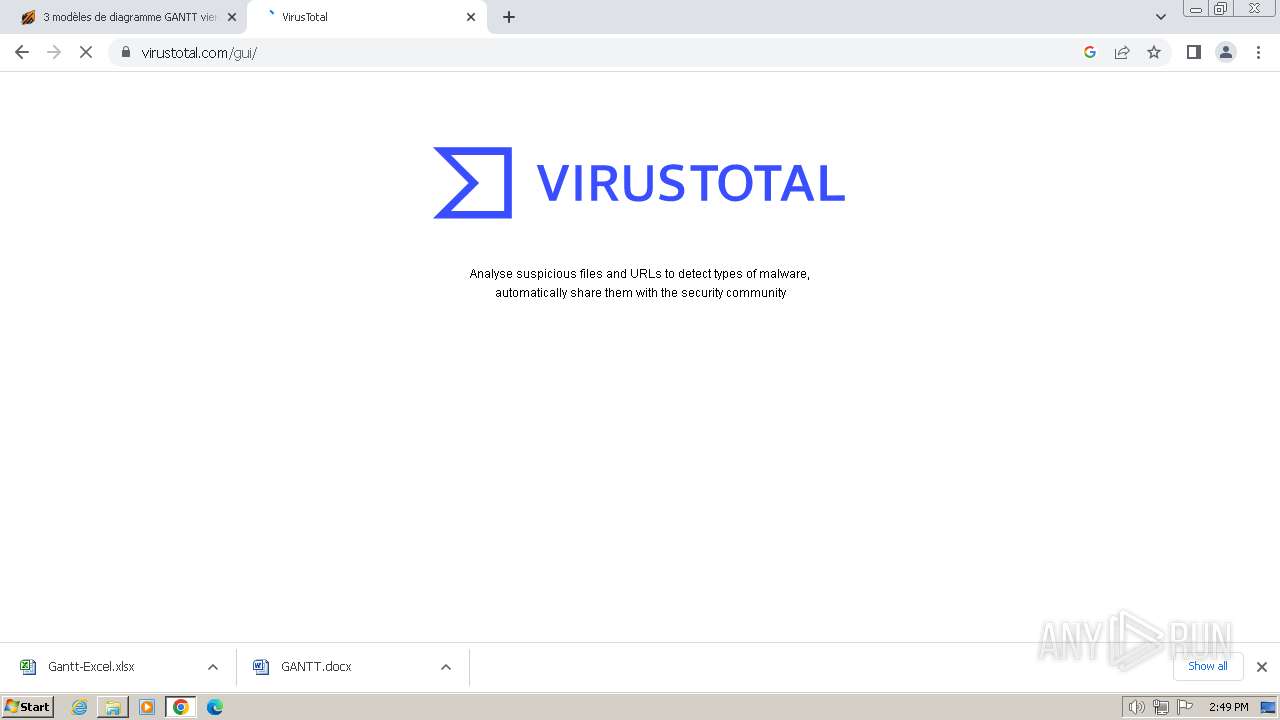Click the volume tray icon

coord(1136,707)
